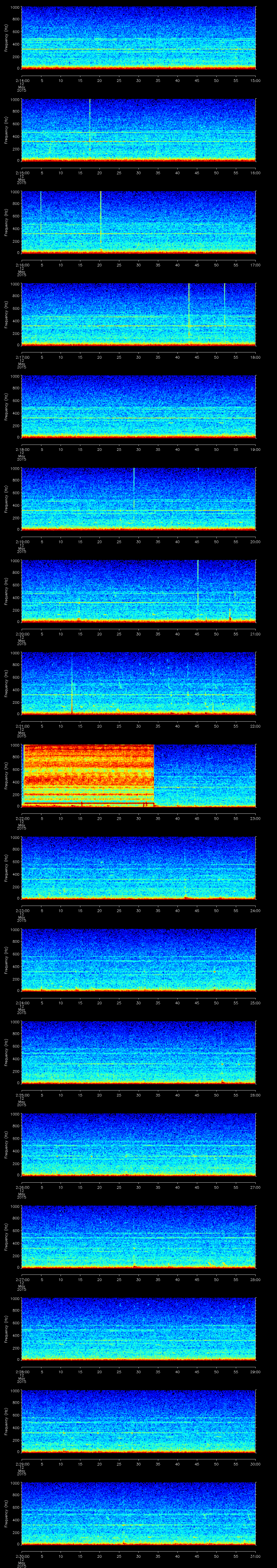Click the loud red noise block in the 2:22:00 spectrogram
Screen dimensions: 277x1568
pyautogui.click(x=88, y=774)
